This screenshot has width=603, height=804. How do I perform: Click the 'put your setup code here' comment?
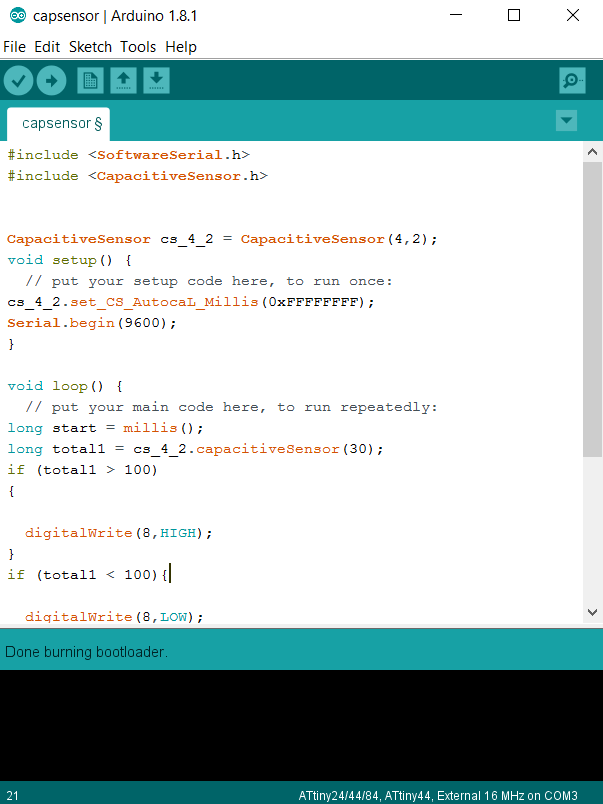point(209,281)
